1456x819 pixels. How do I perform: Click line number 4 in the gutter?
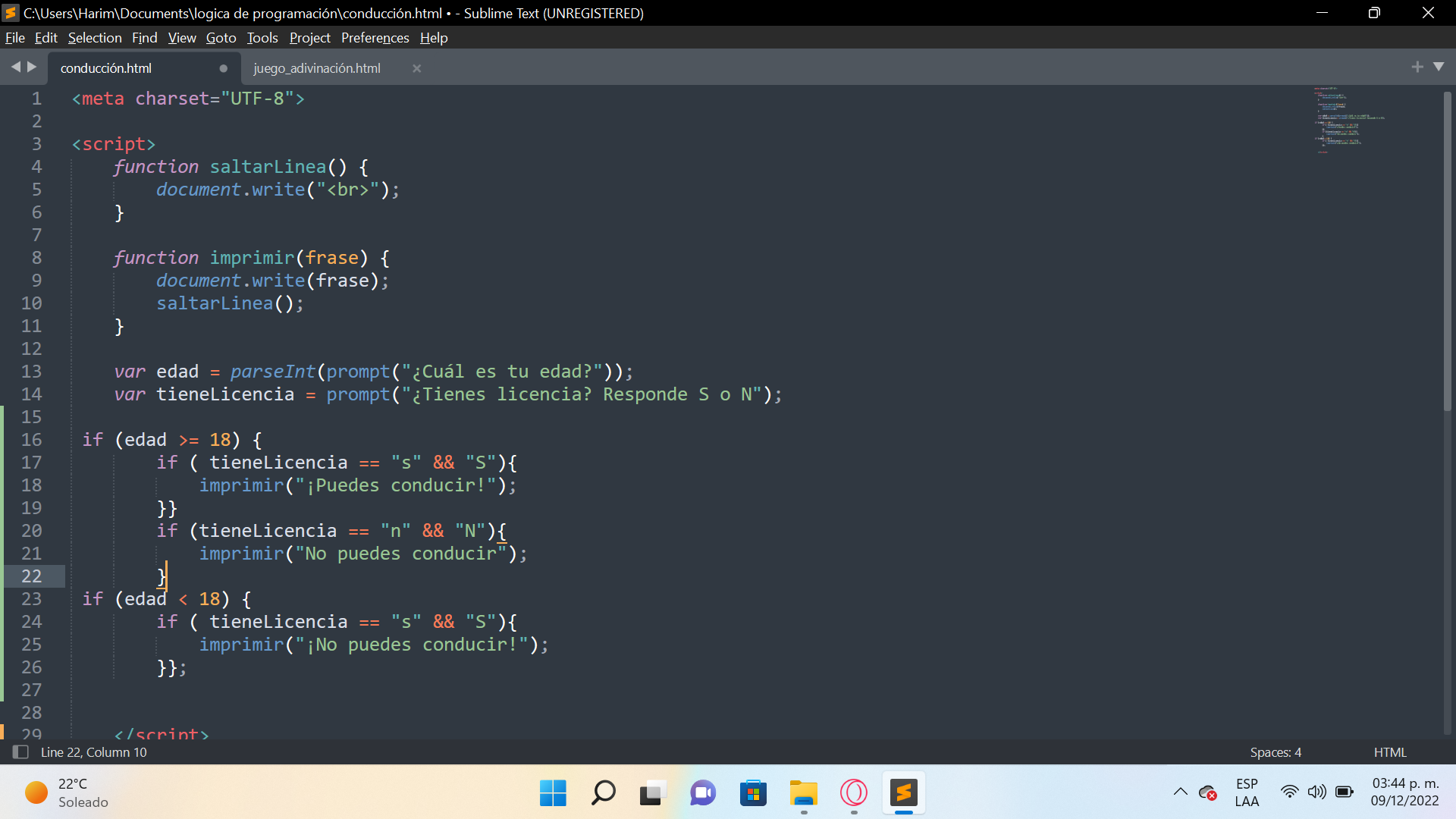36,167
